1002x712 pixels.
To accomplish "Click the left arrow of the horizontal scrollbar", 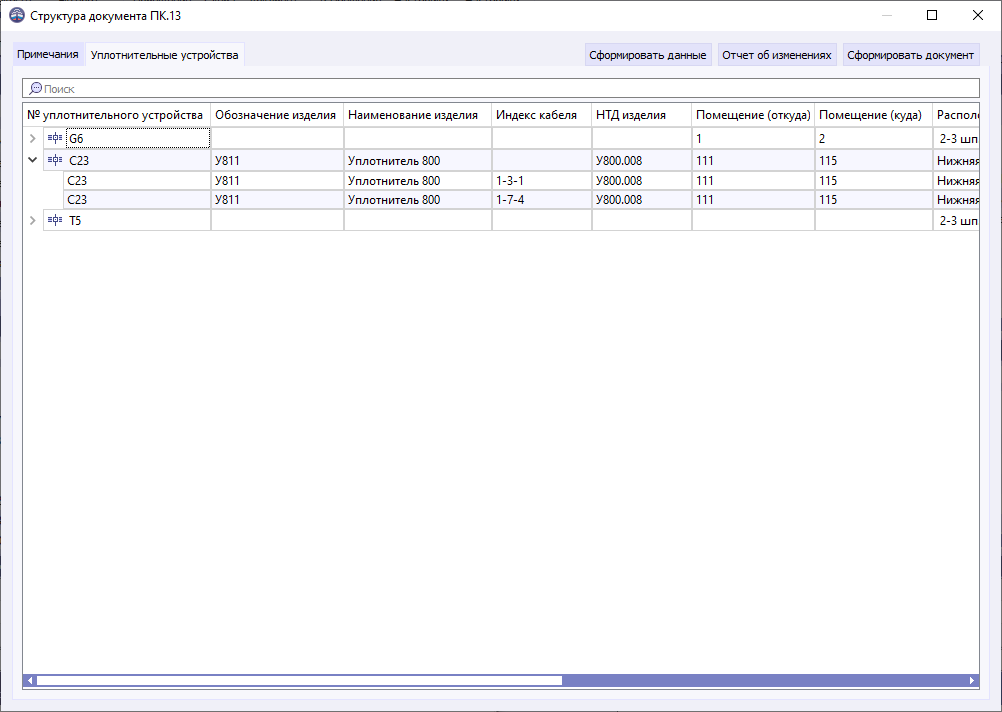I will [30, 679].
